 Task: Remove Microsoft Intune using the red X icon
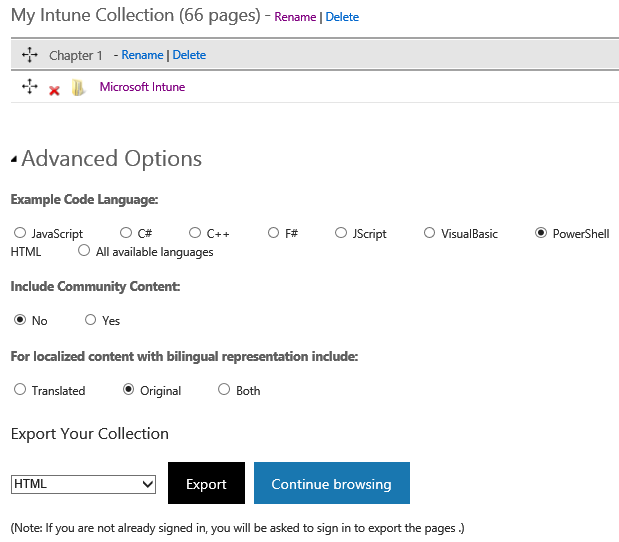(x=54, y=90)
